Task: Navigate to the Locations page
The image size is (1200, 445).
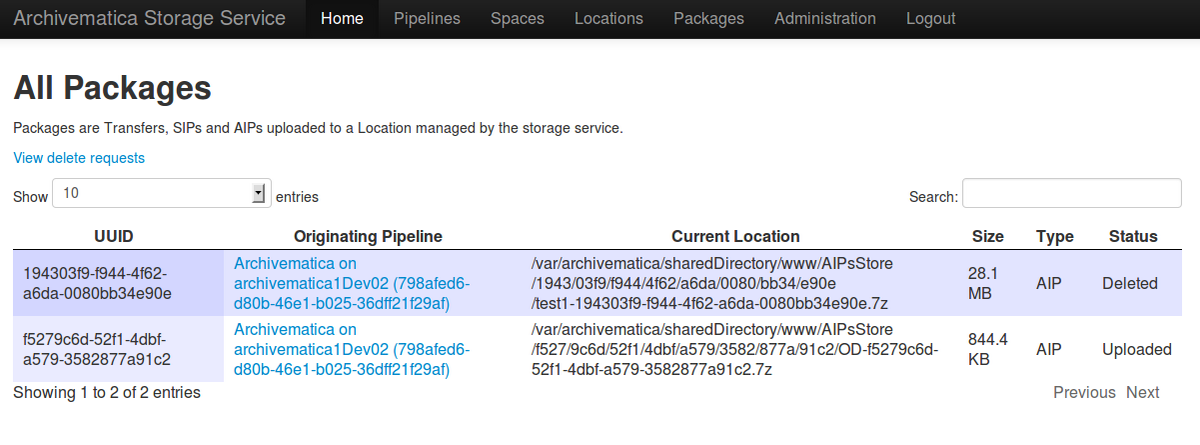Action: 609,19
